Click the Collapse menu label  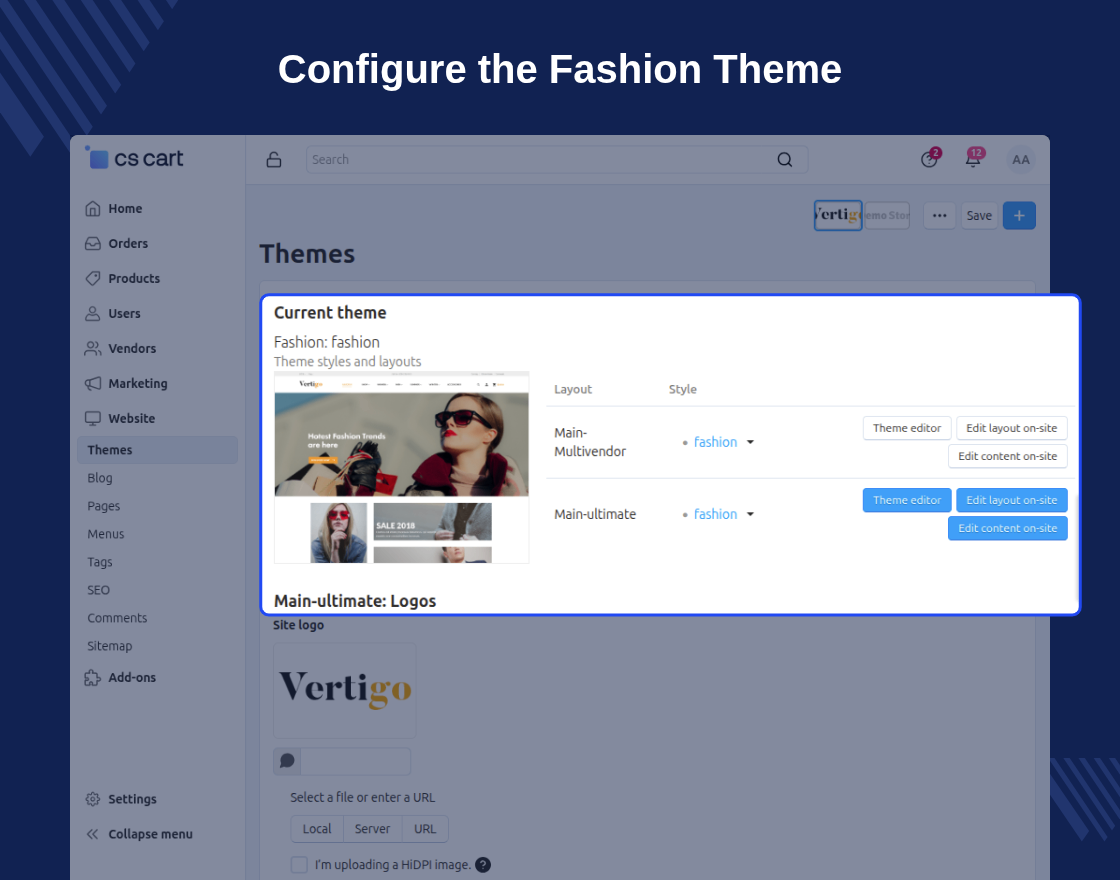151,834
